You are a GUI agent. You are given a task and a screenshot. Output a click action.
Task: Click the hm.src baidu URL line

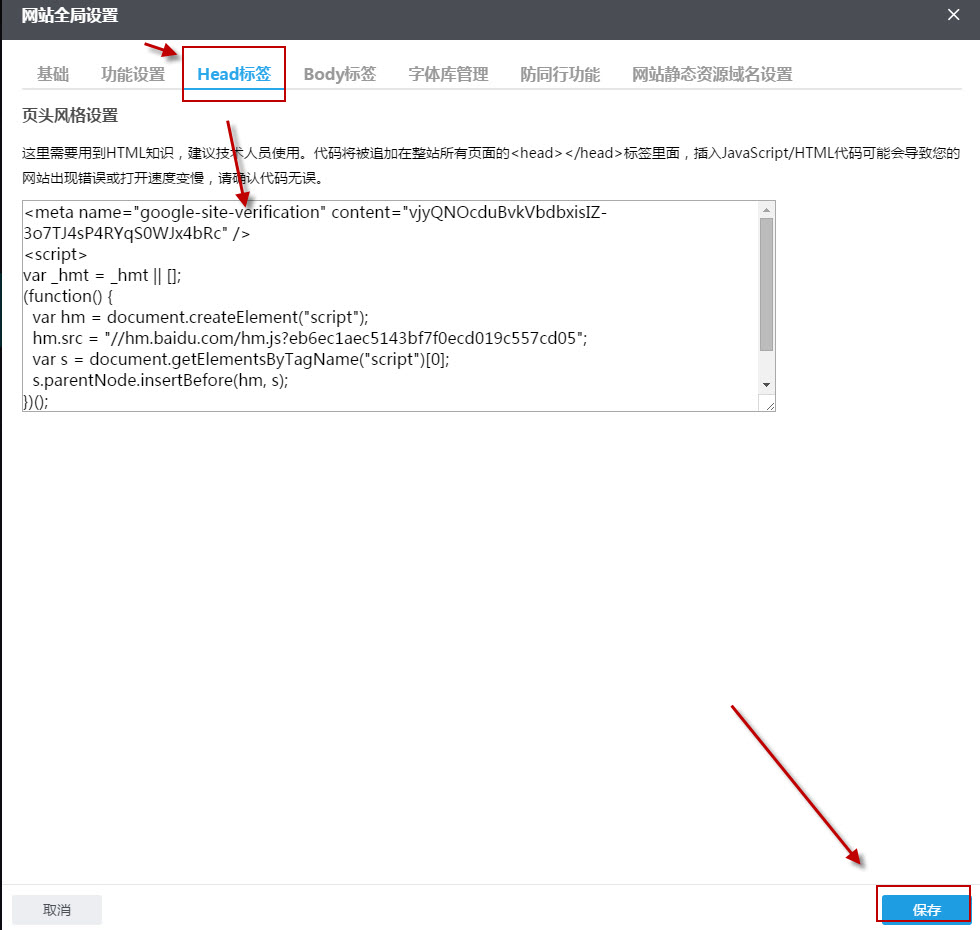300,338
